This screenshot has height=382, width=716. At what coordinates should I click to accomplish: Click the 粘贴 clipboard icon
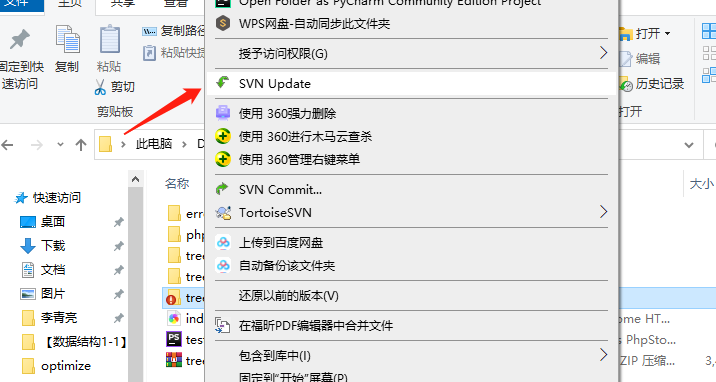click(x=110, y=39)
